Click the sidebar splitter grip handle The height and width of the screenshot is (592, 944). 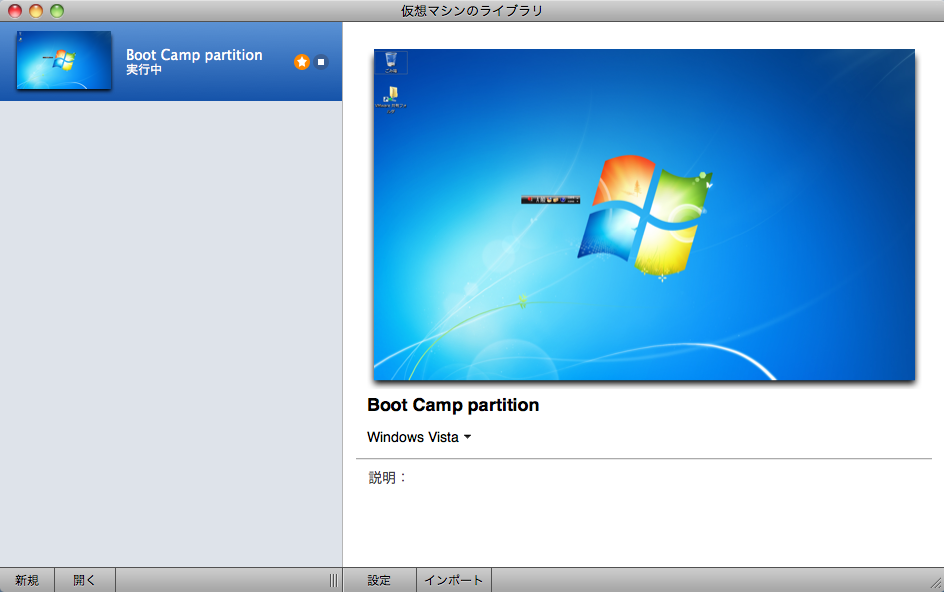(334, 580)
